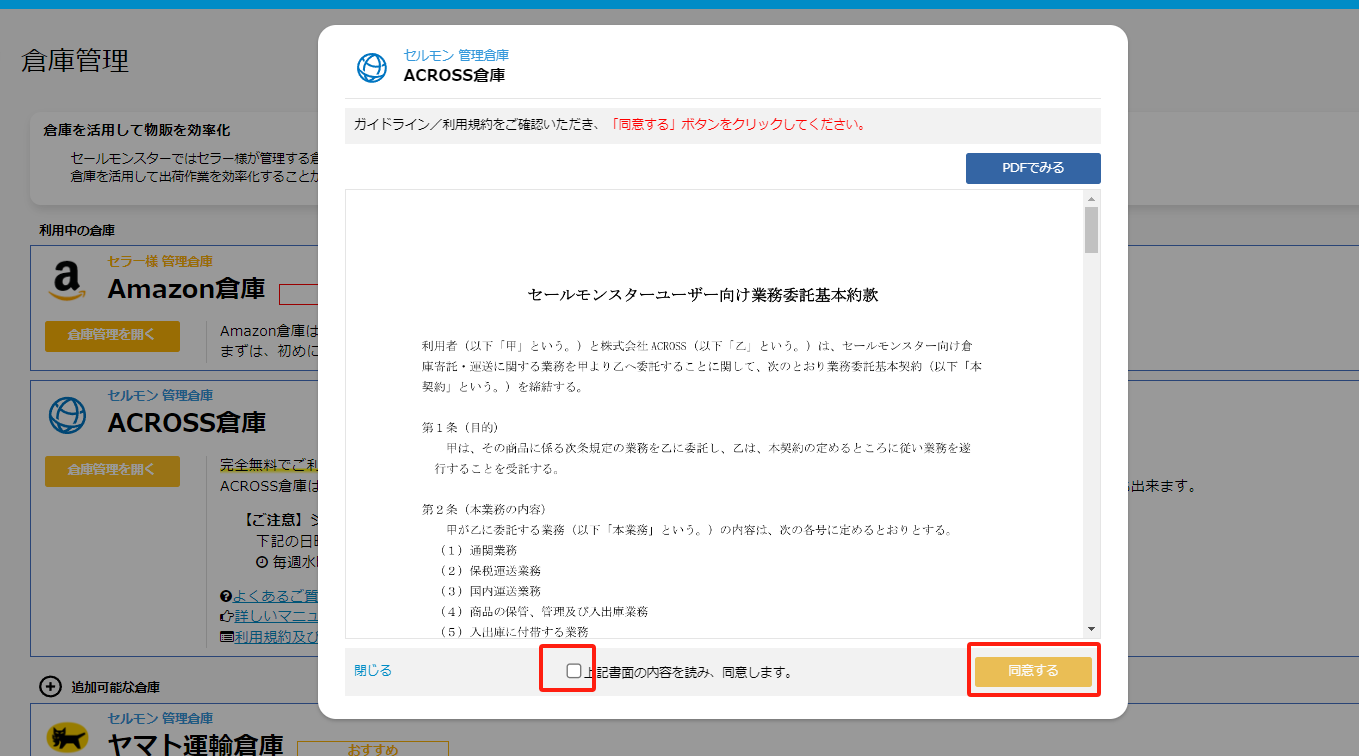
Task: Click the terms document scrollbar thumb
Action: coord(1091,230)
